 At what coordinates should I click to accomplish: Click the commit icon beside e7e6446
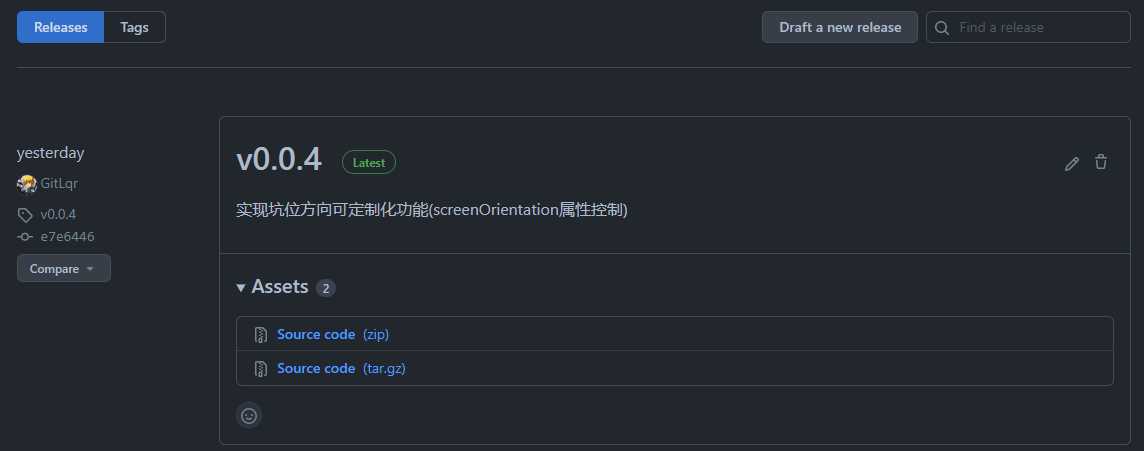[26, 236]
